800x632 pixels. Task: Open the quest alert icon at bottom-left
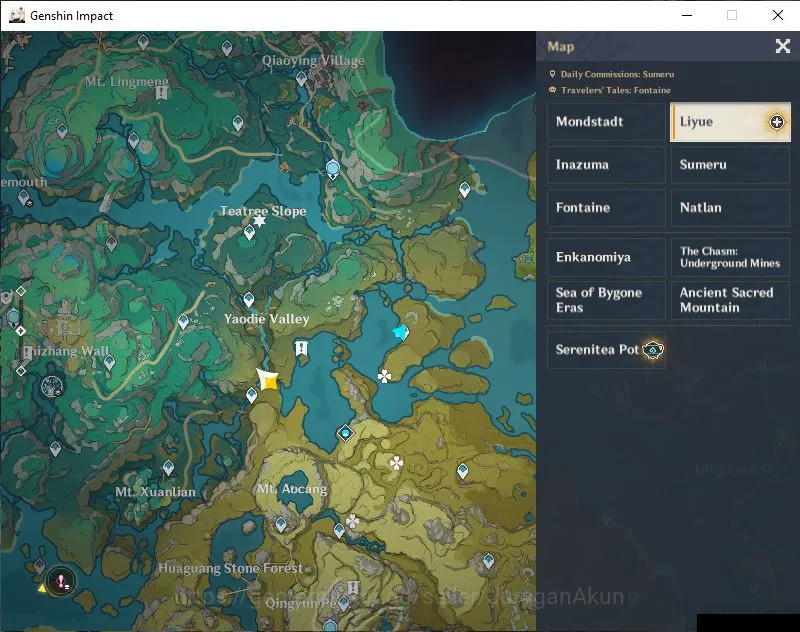61,581
